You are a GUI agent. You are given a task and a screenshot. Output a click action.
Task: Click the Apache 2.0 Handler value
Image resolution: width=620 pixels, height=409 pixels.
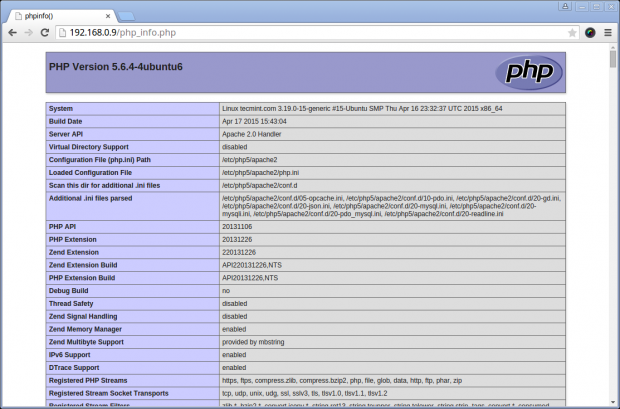click(x=251, y=134)
